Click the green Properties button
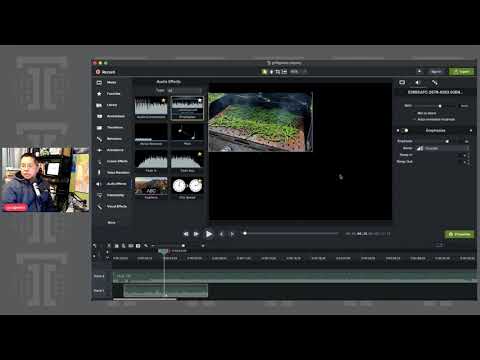 pyautogui.click(x=459, y=234)
